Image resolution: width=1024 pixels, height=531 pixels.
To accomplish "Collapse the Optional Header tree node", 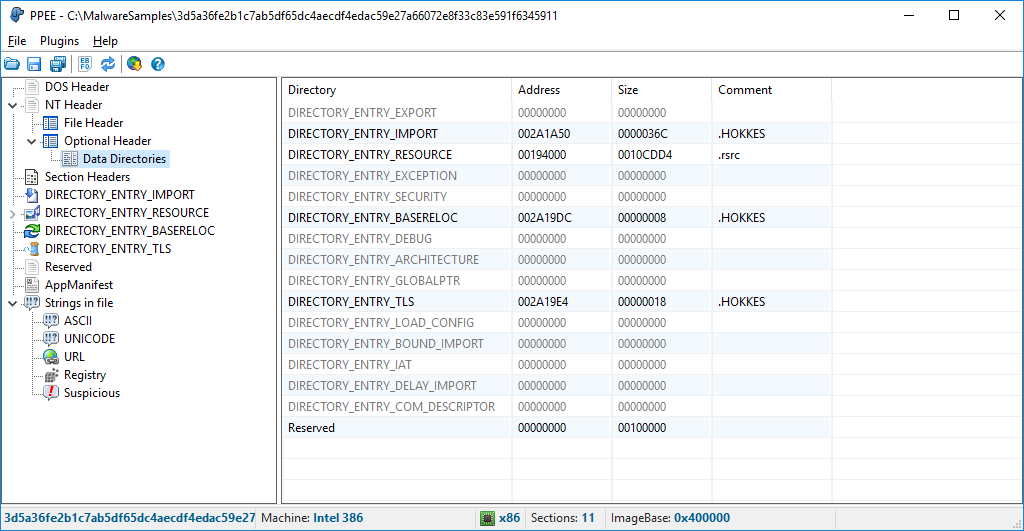I will 31,141.
